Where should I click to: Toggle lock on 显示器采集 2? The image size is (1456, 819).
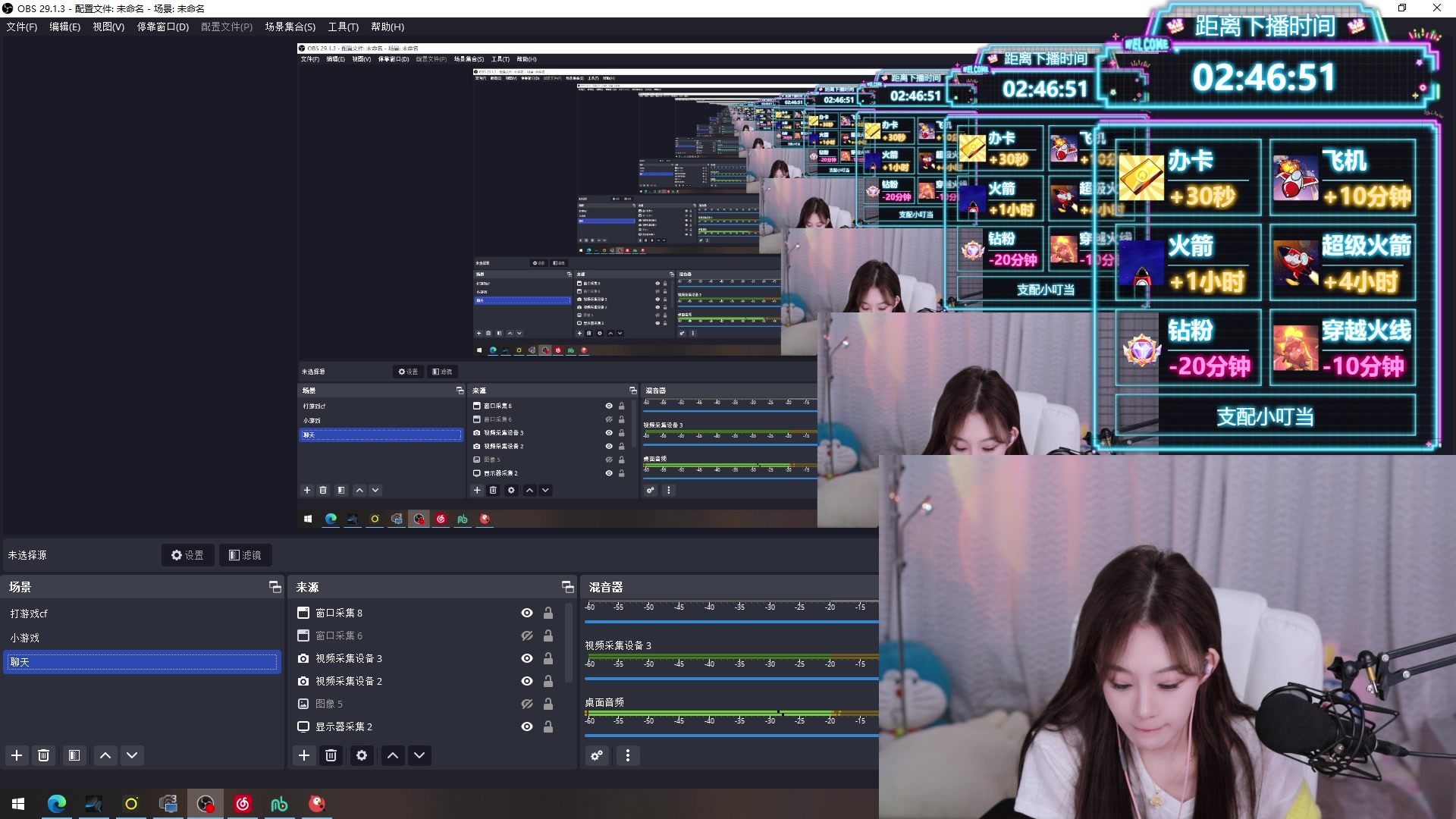[548, 726]
